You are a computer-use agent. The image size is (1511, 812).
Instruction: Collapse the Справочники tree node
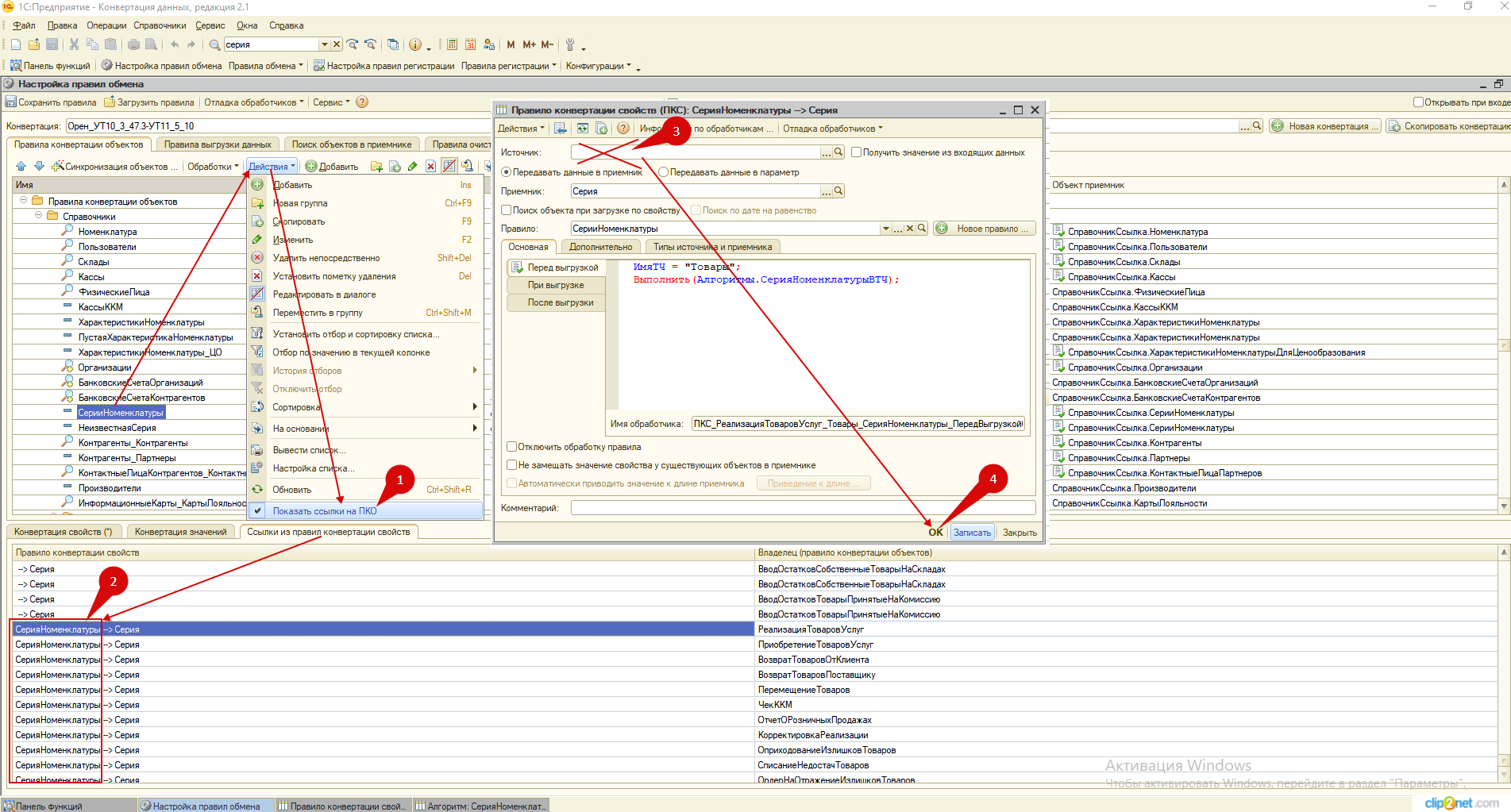pos(38,216)
